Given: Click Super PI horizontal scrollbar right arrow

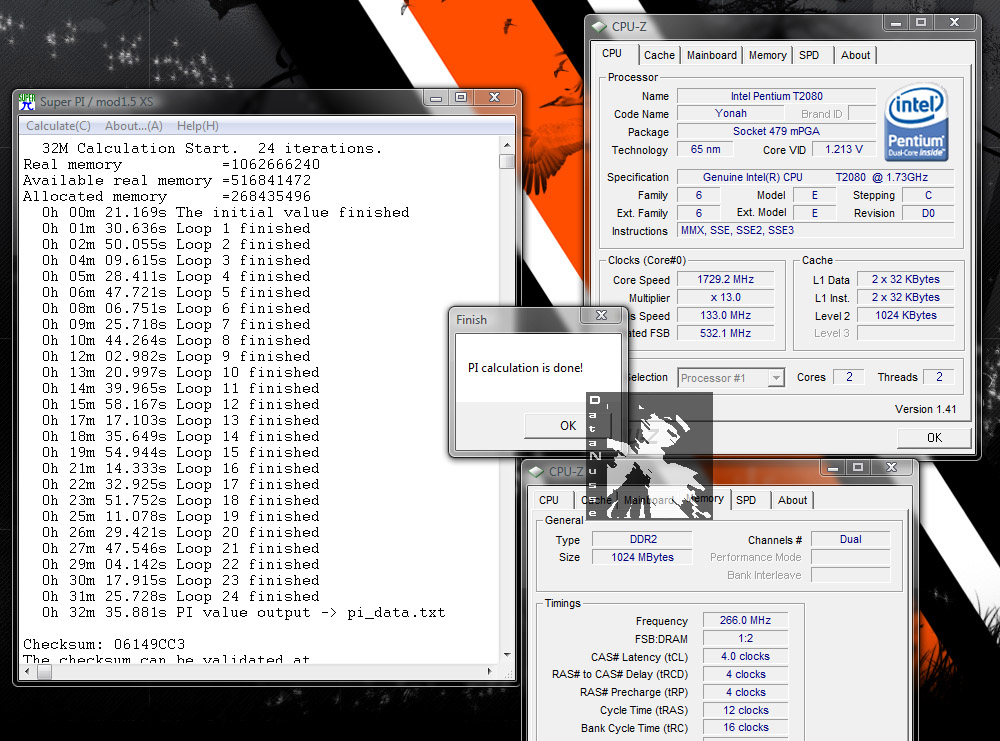Looking at the screenshot, I should coord(490,671).
